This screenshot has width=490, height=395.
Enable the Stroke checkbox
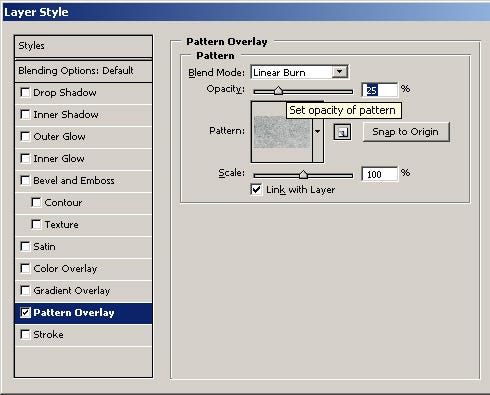25,334
